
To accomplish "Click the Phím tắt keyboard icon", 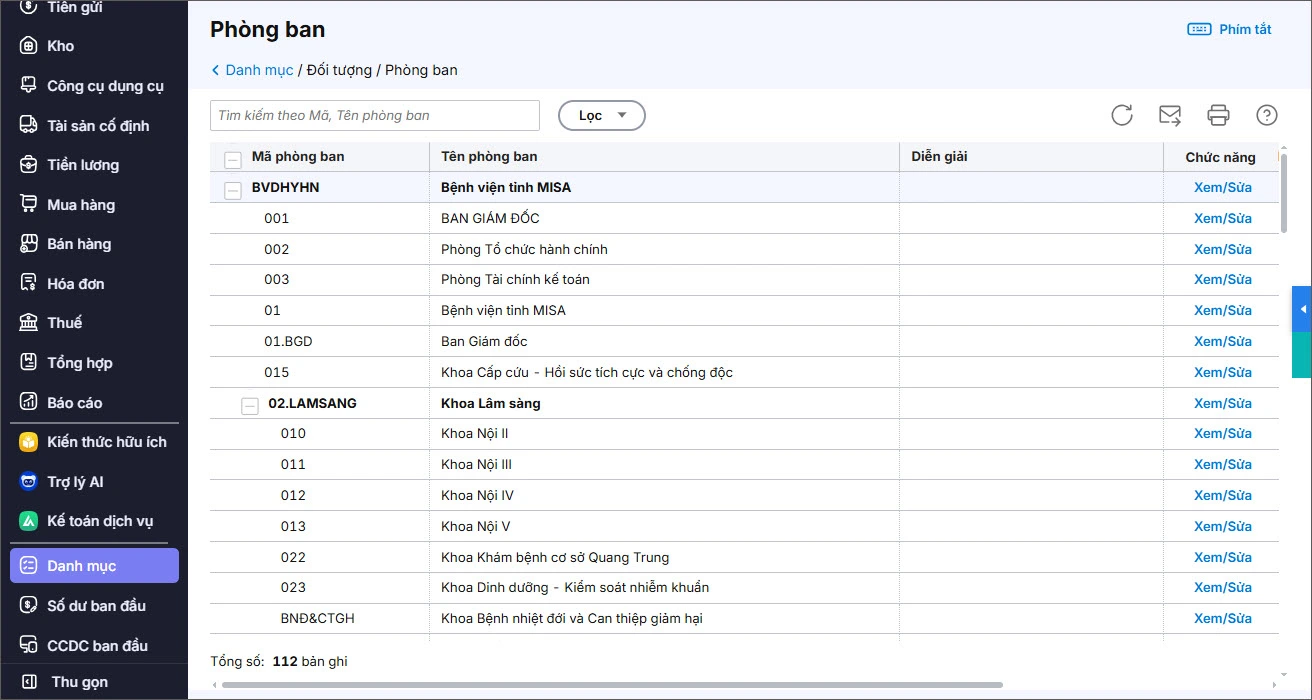I will (x=1199, y=29).
